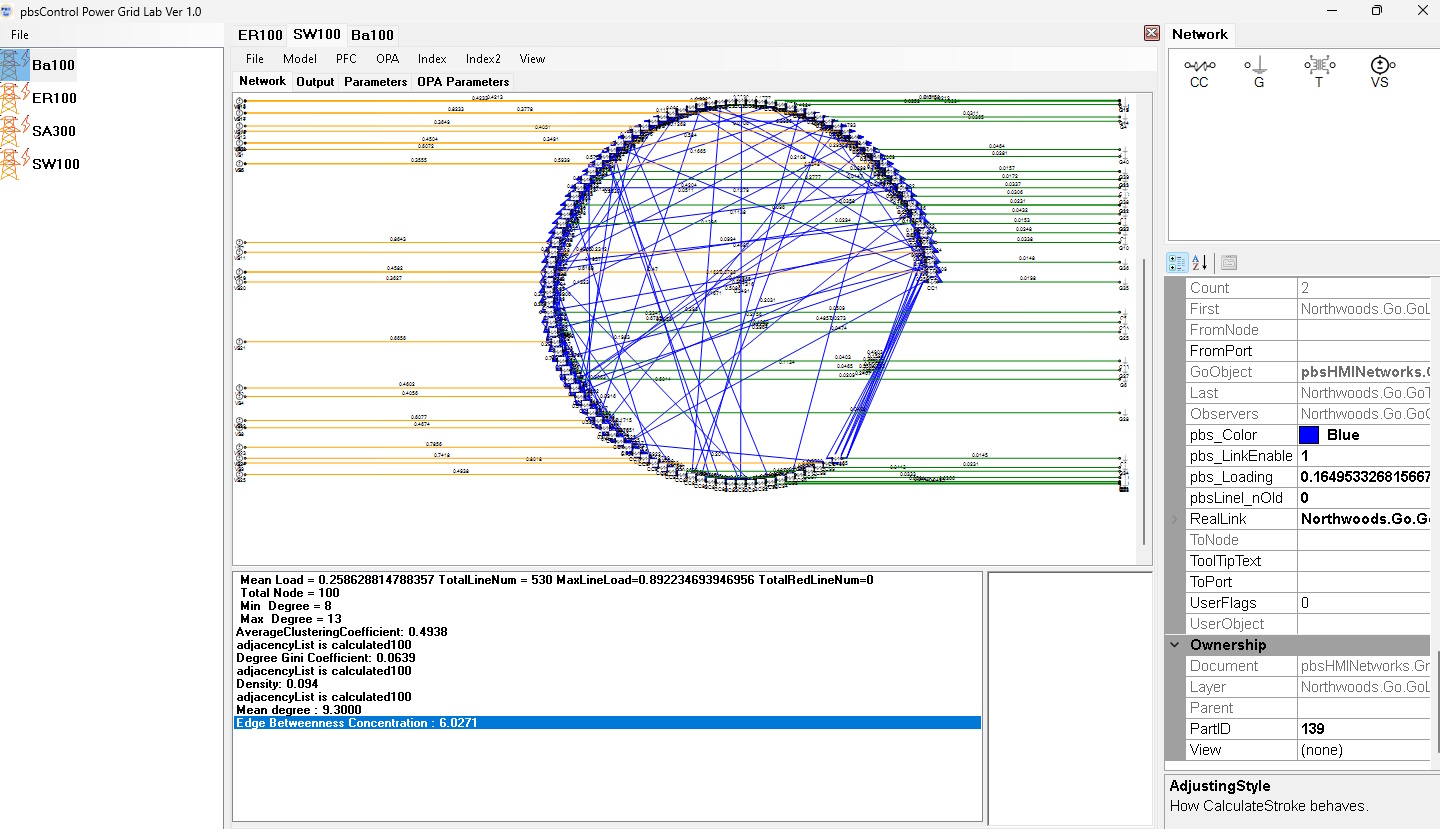Select the Density: 0.094 output line
This screenshot has width=1440, height=829.
tap(607, 683)
